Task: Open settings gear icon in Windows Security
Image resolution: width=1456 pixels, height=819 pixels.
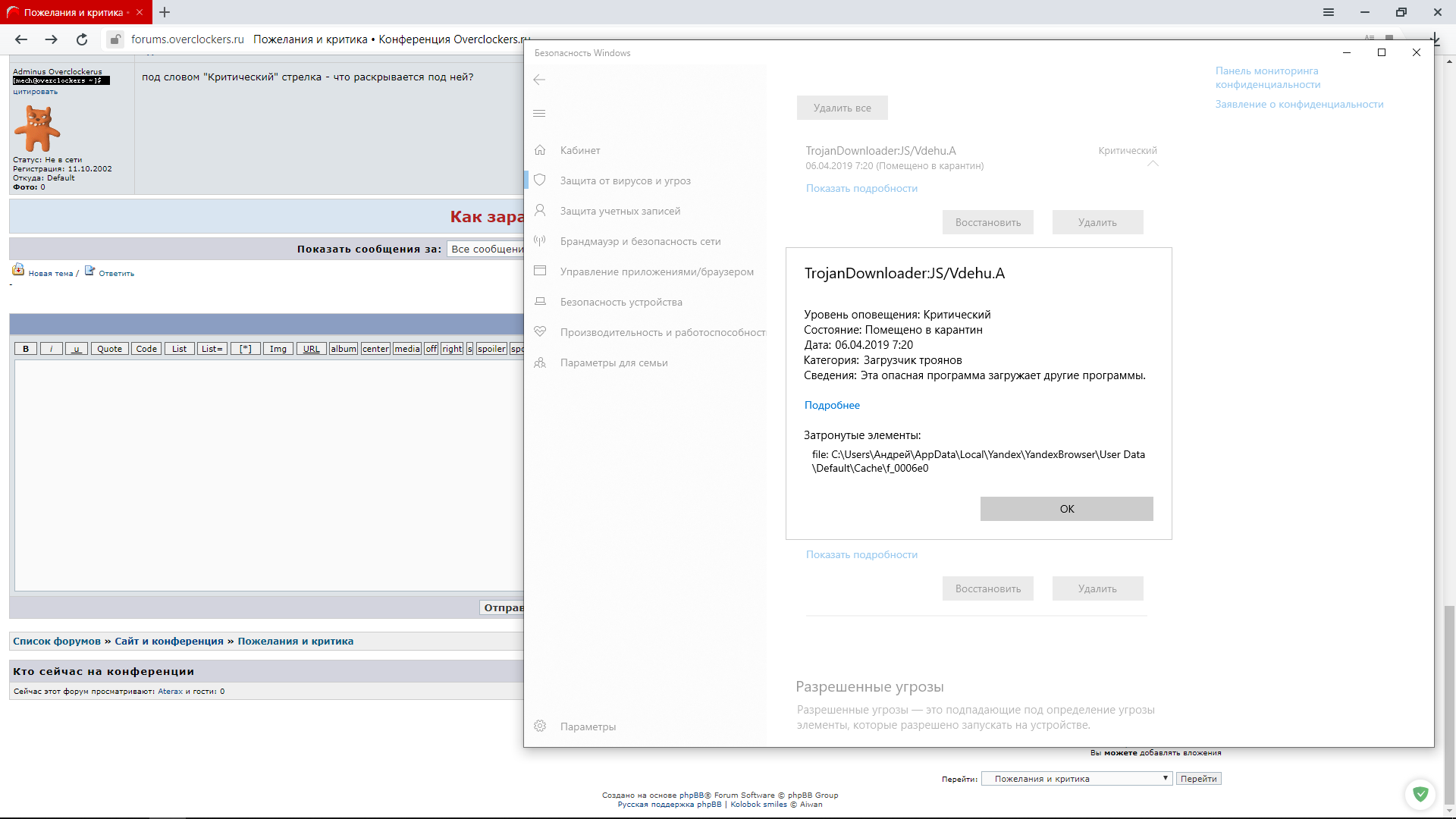Action: [x=540, y=726]
